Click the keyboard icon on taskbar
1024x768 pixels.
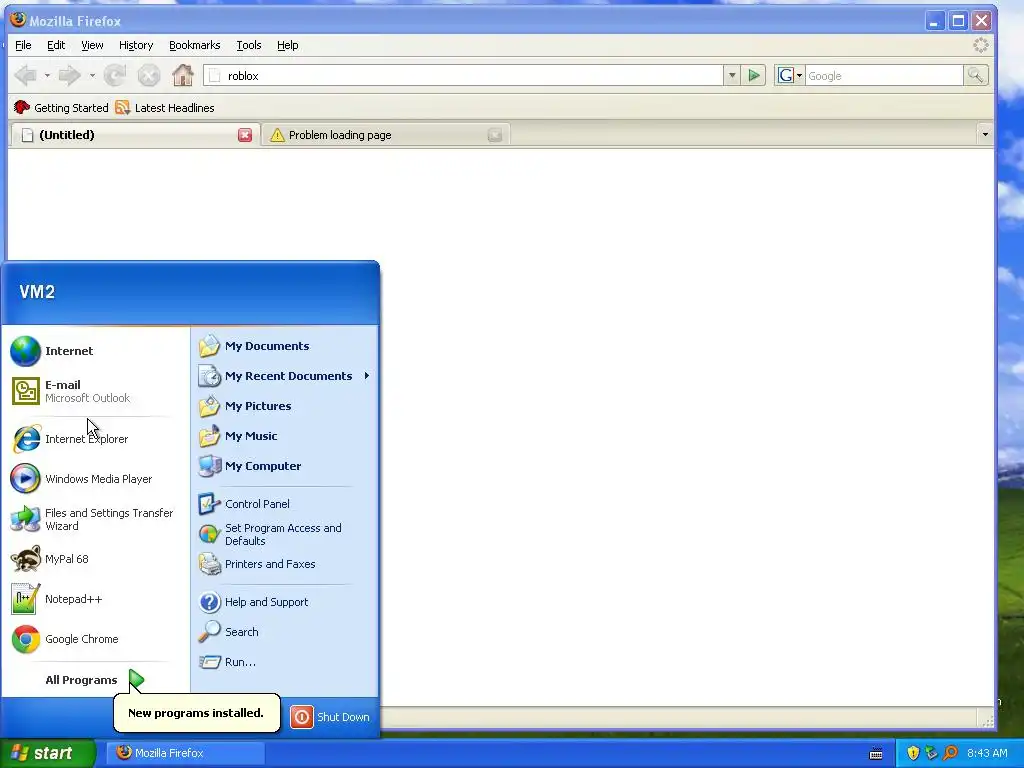(x=876, y=754)
